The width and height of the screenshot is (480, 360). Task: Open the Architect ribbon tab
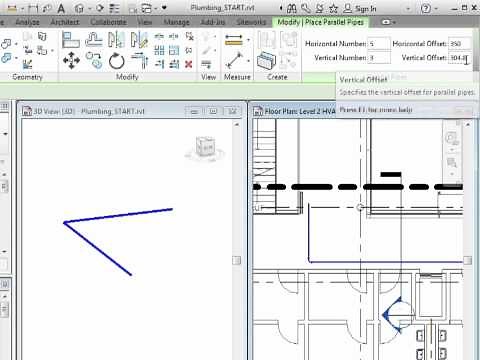(65, 22)
